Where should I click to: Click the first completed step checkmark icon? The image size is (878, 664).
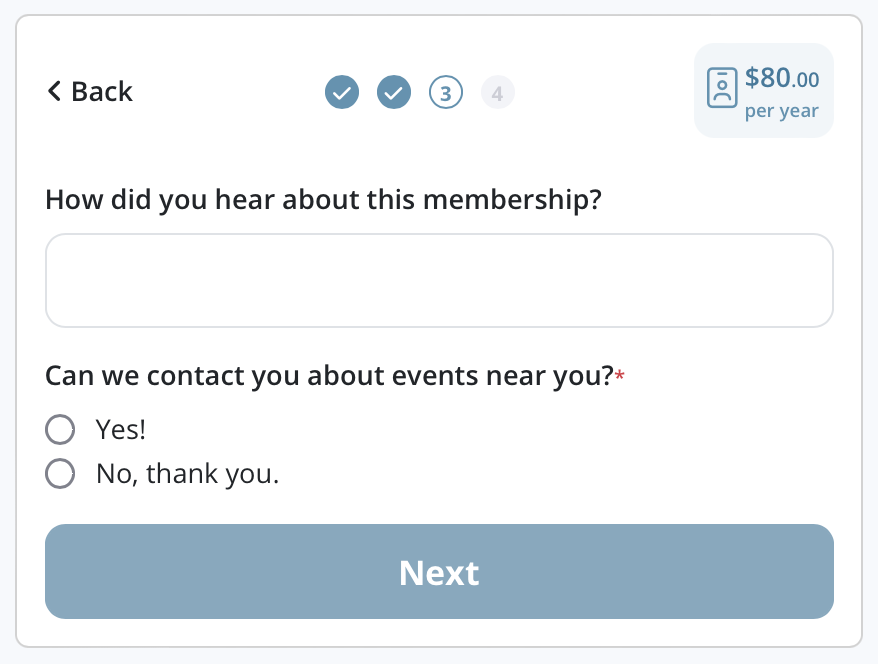341,91
